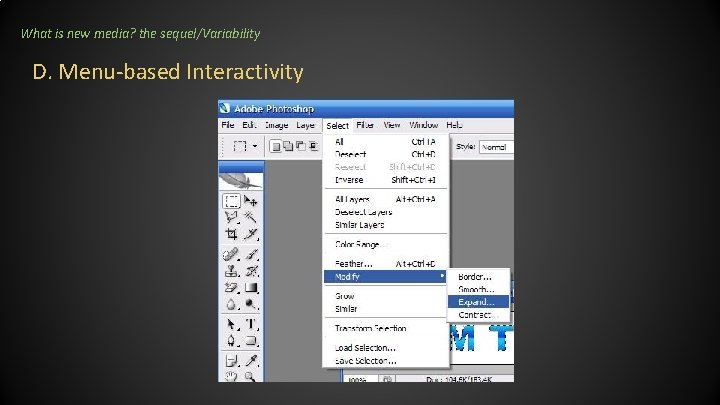The image size is (720, 405).
Task: Select the Magic Wand tool
Action: 251,218
